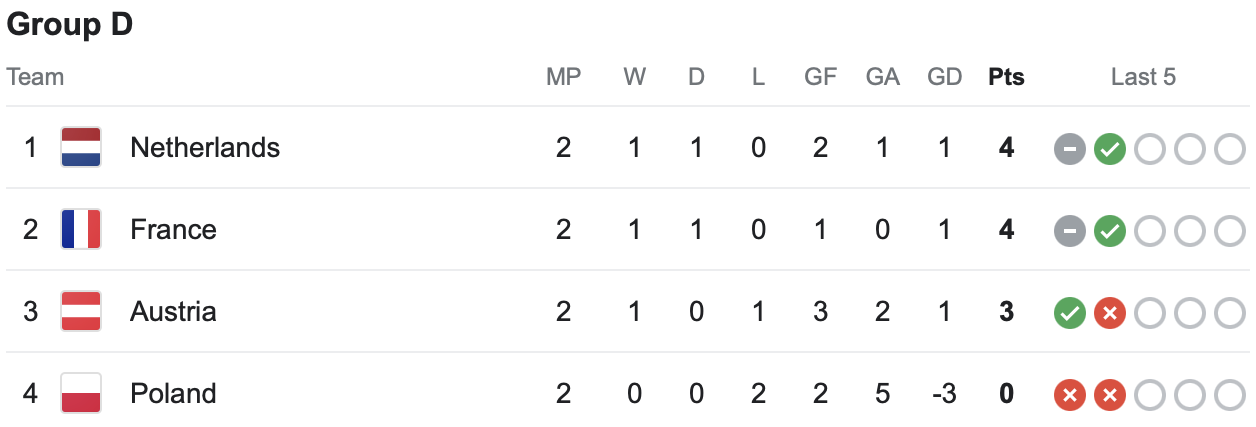Image resolution: width=1256 pixels, height=427 pixels.
Task: Click Netherlands' green win checkmark icon
Action: [1109, 149]
